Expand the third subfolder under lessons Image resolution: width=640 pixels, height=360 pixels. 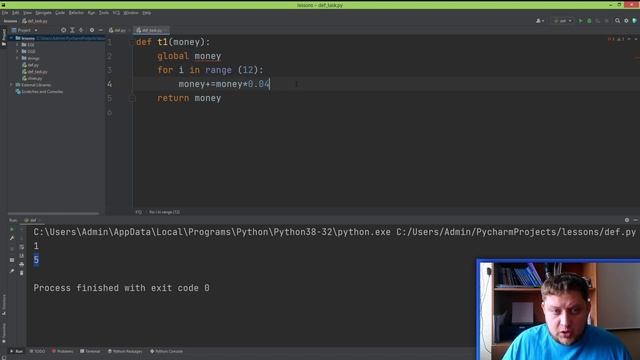17,58
